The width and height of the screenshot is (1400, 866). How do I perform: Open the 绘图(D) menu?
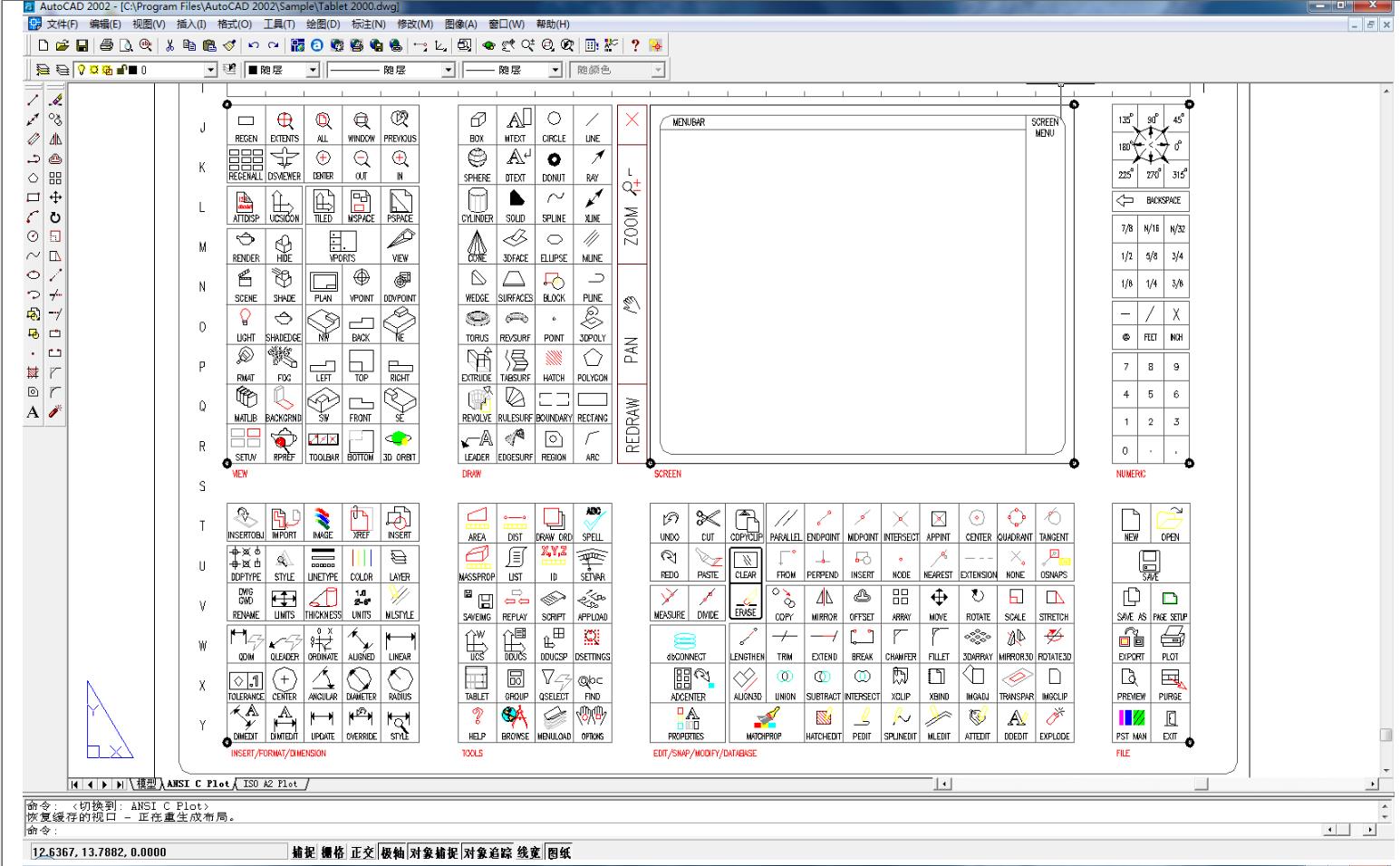tap(323, 24)
